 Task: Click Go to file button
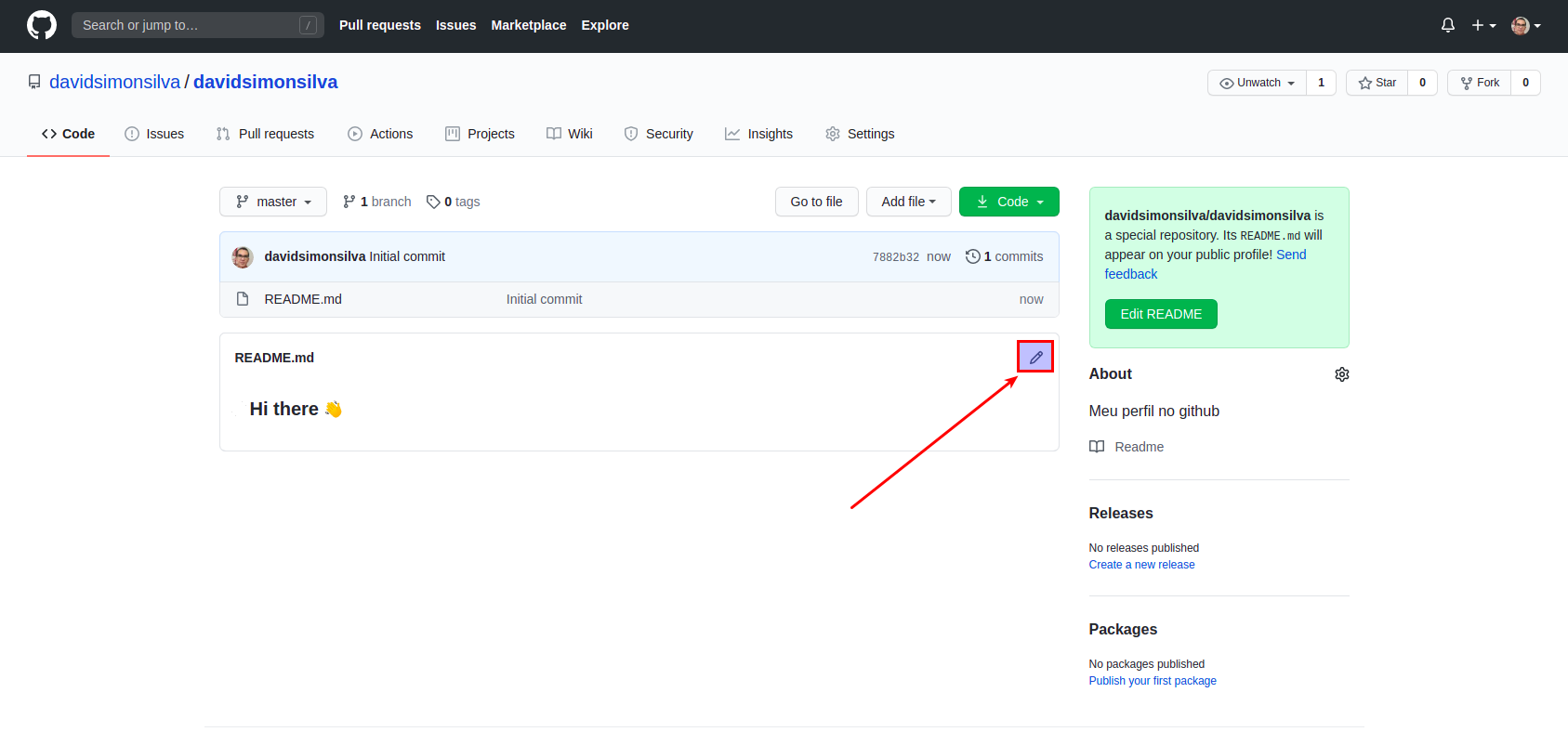coord(816,202)
